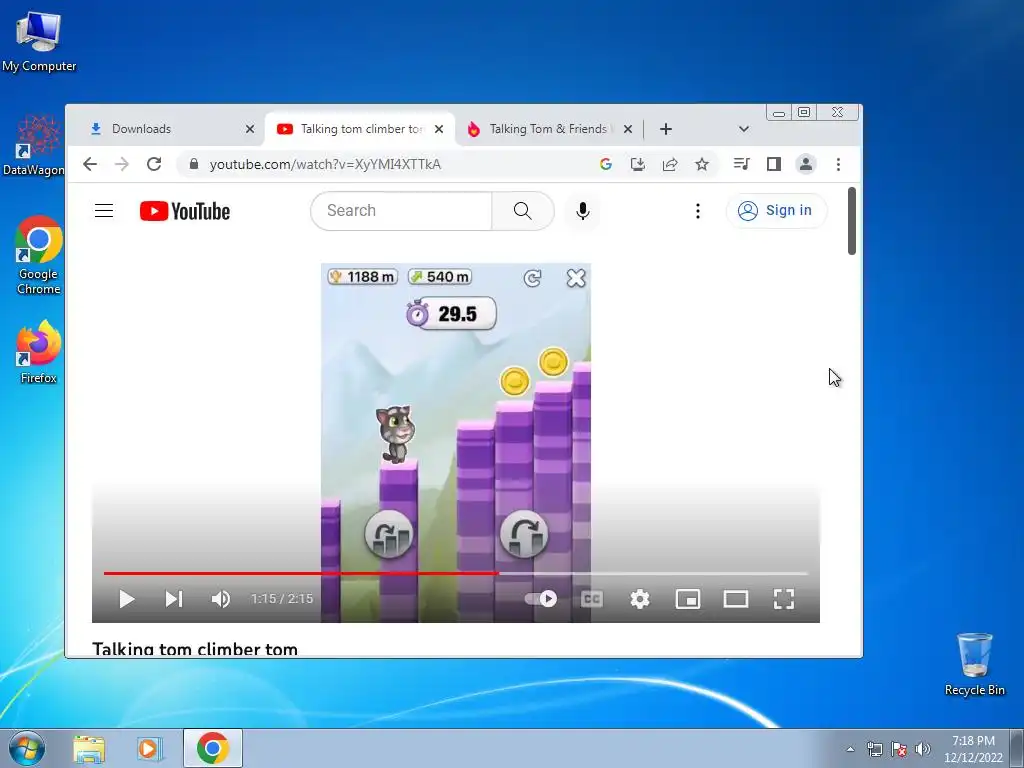The image size is (1024, 768).
Task: Play the paused video
Action: pos(127,599)
